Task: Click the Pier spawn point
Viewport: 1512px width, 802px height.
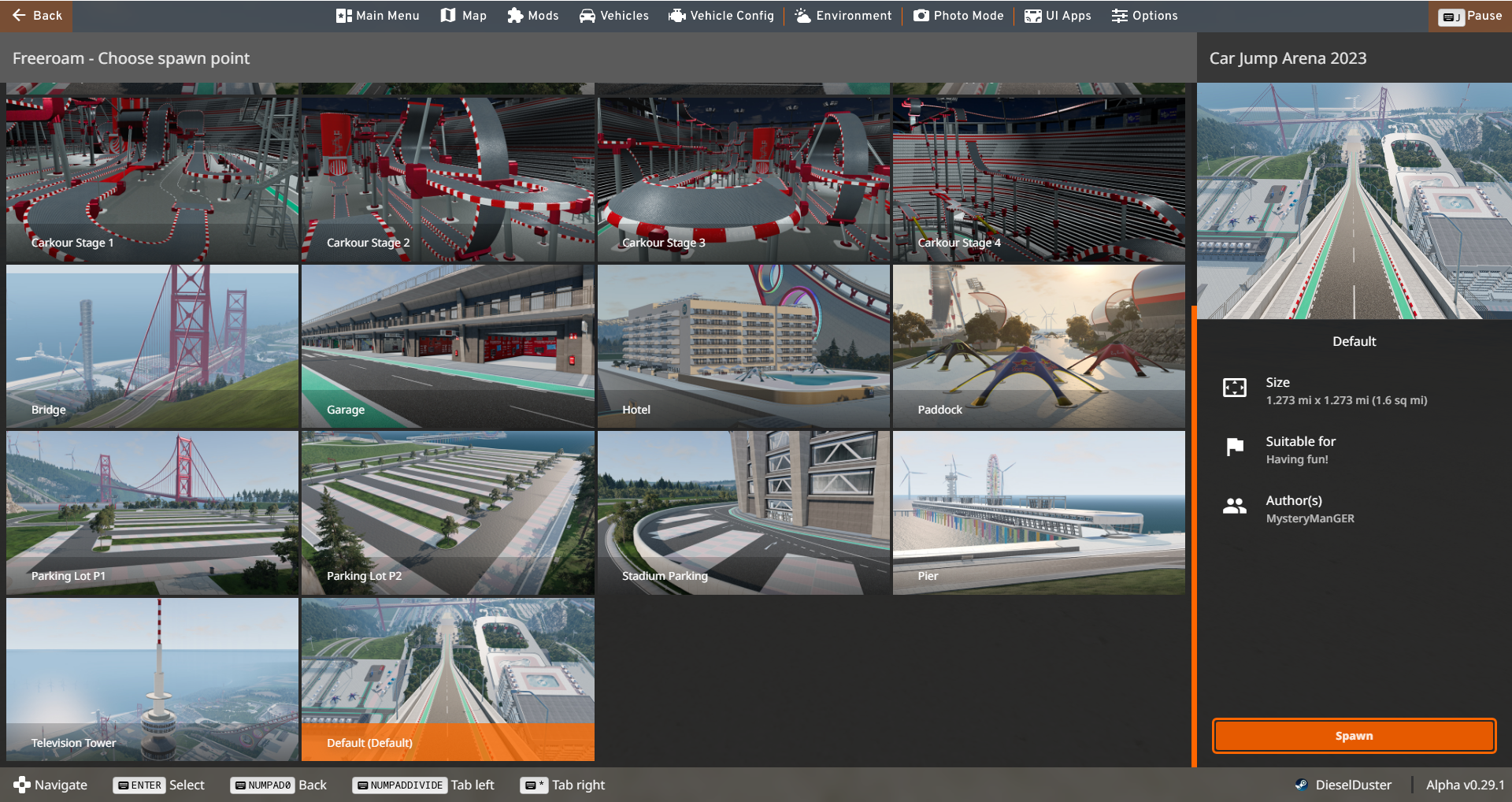Action: tap(1039, 512)
